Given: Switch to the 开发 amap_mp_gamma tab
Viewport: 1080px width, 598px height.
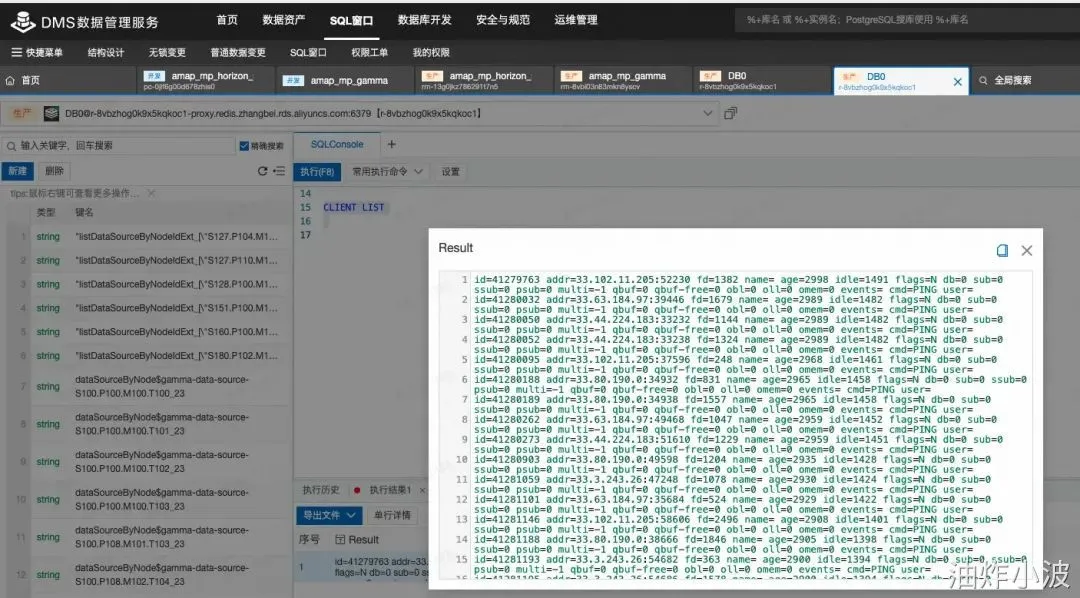Looking at the screenshot, I should click(x=344, y=81).
